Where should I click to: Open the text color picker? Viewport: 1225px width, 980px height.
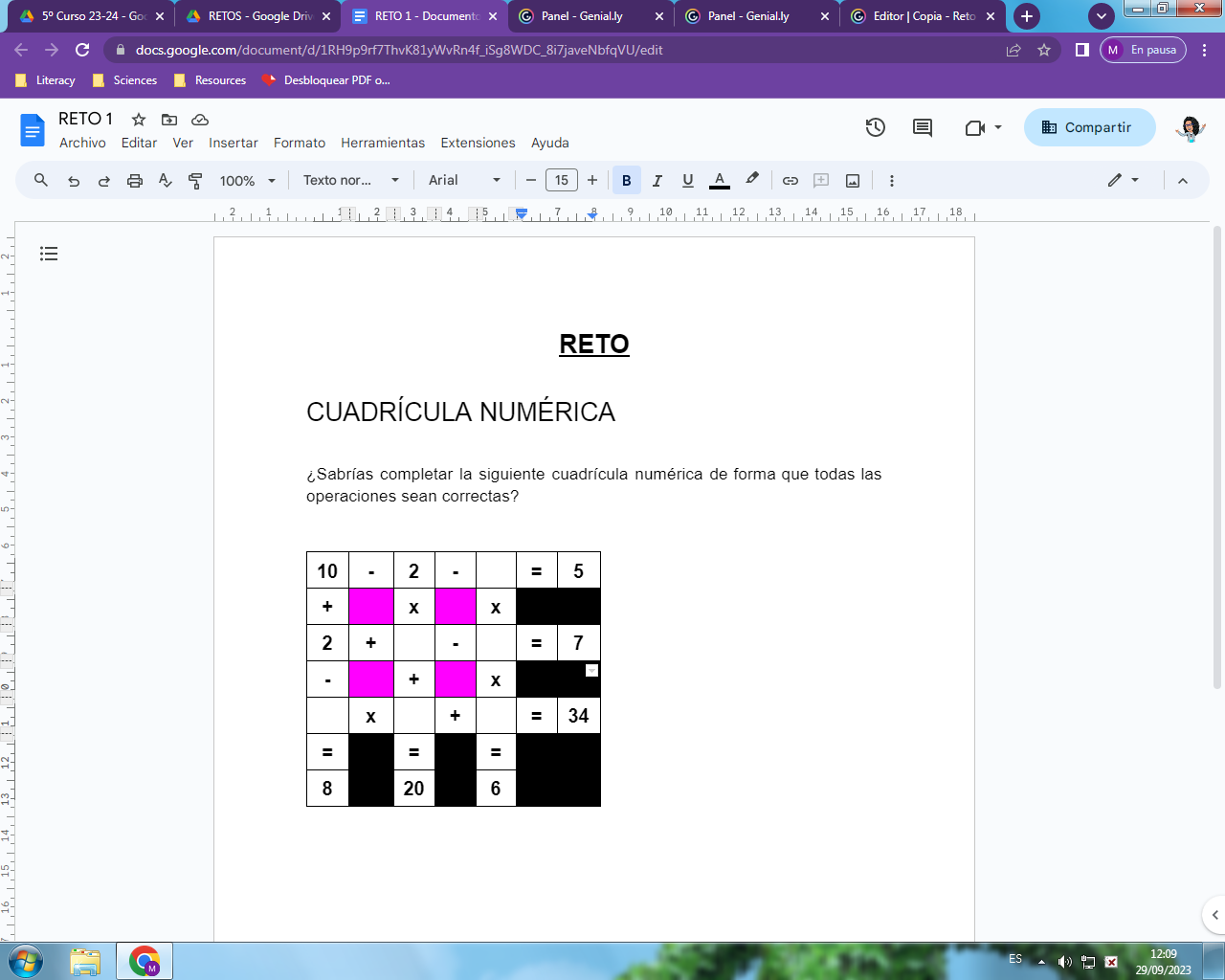719,180
